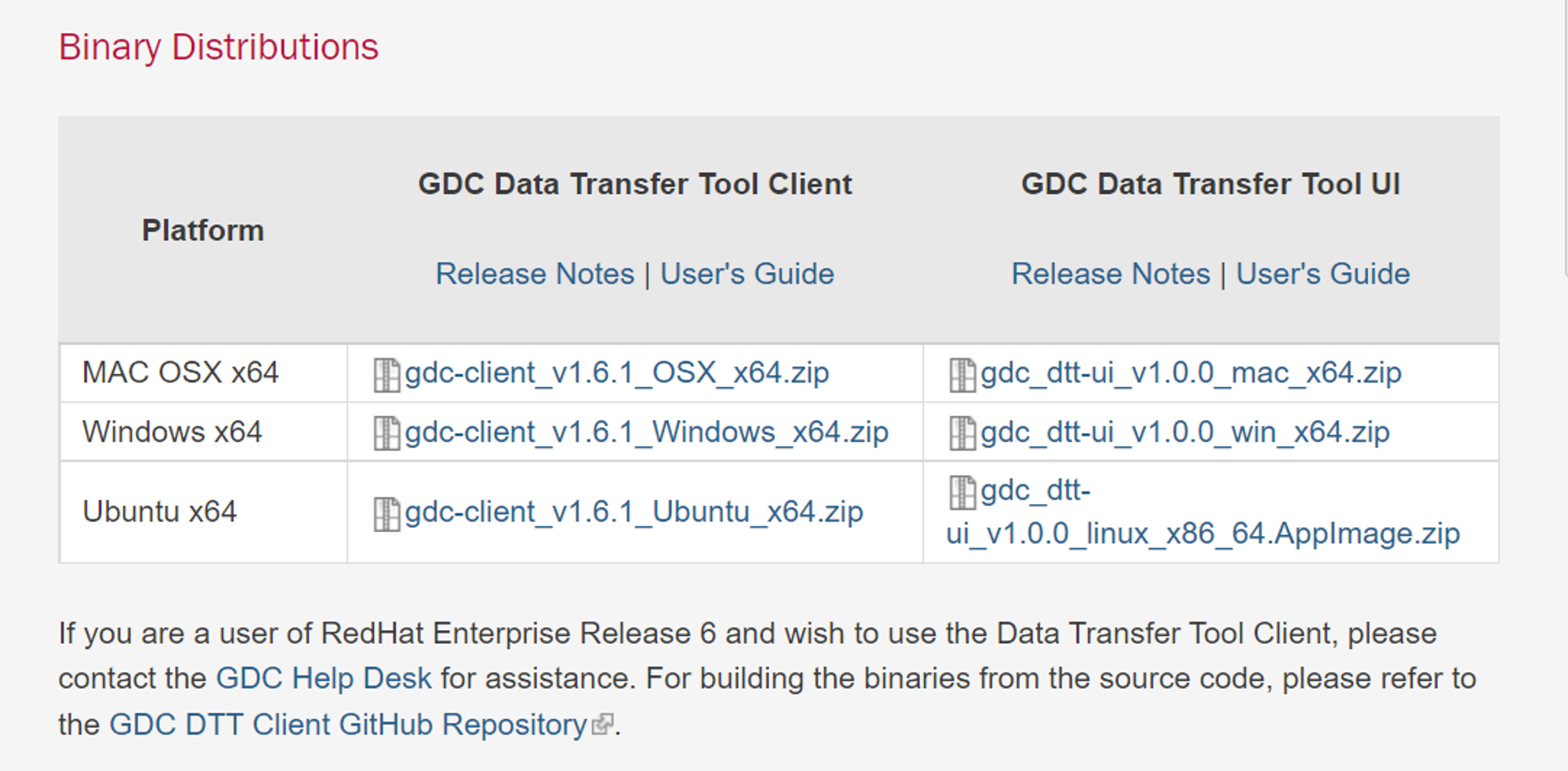Screen dimensions: 1568x771
Task: Download gdc-client_v1.6.1_OSX_x64.zip
Action: 616,373
